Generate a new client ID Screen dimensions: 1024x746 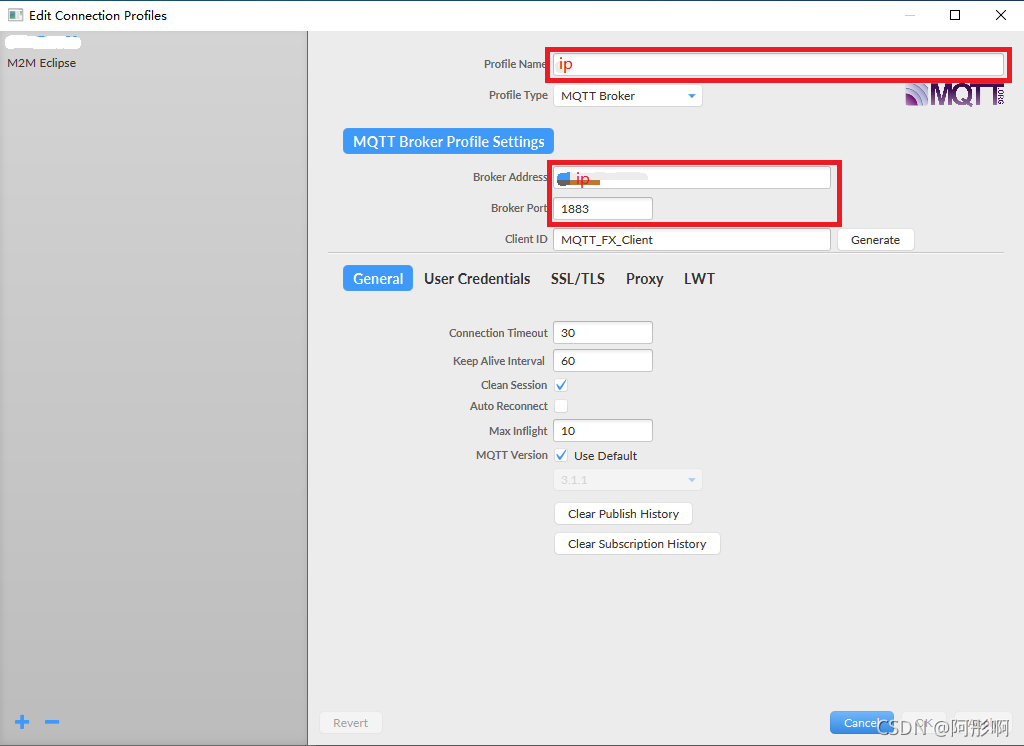coord(875,240)
